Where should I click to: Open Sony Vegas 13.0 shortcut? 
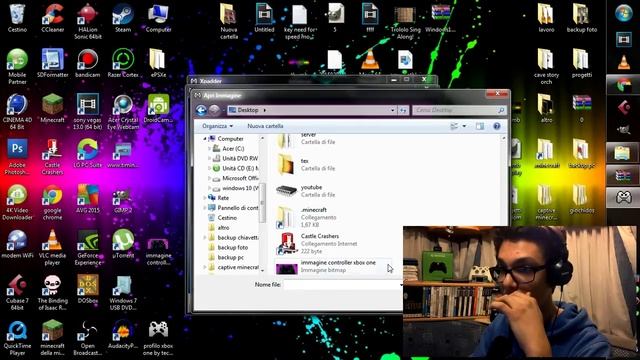88,112
